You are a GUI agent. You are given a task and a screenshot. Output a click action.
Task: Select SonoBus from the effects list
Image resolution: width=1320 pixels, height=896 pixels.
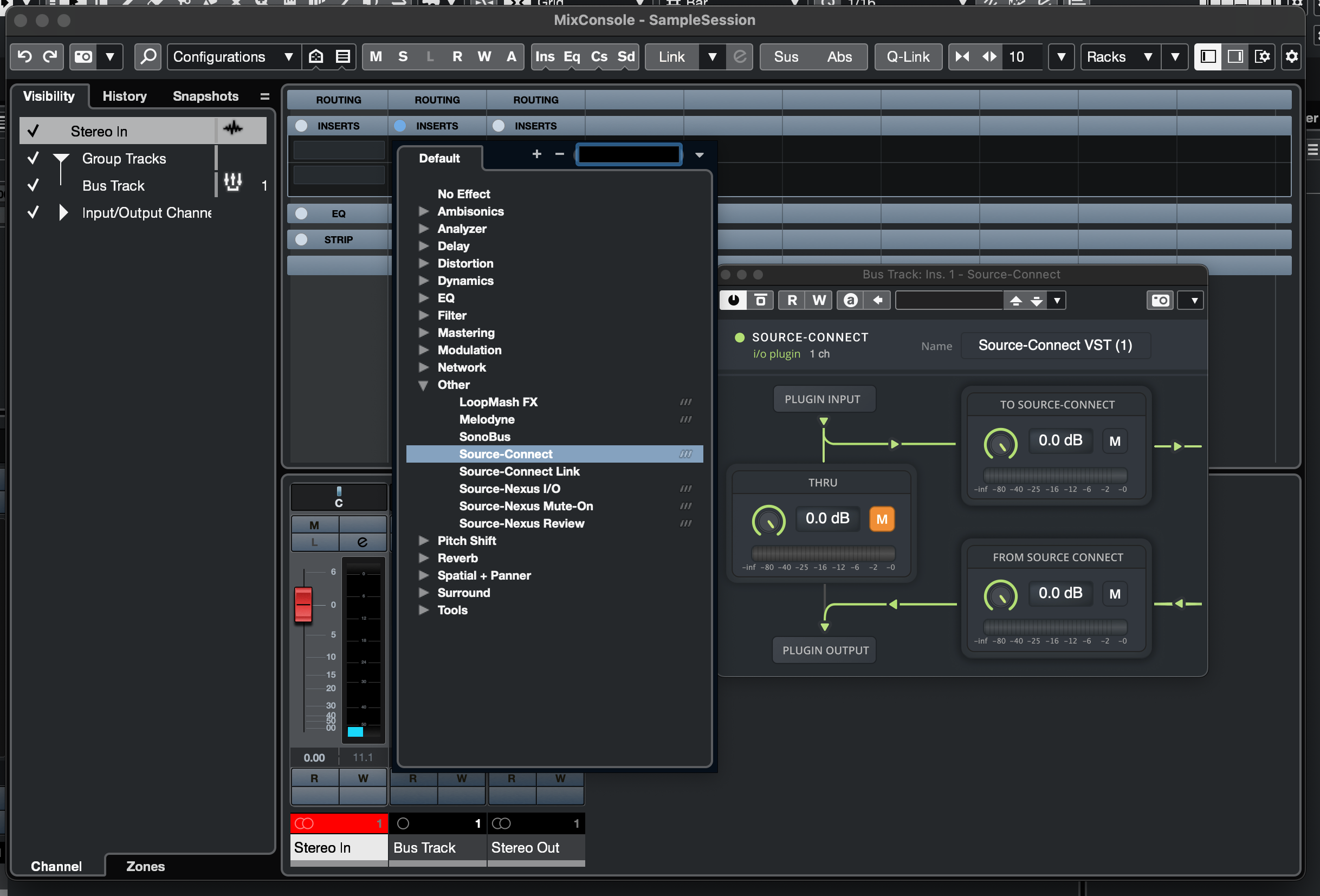[x=484, y=437]
